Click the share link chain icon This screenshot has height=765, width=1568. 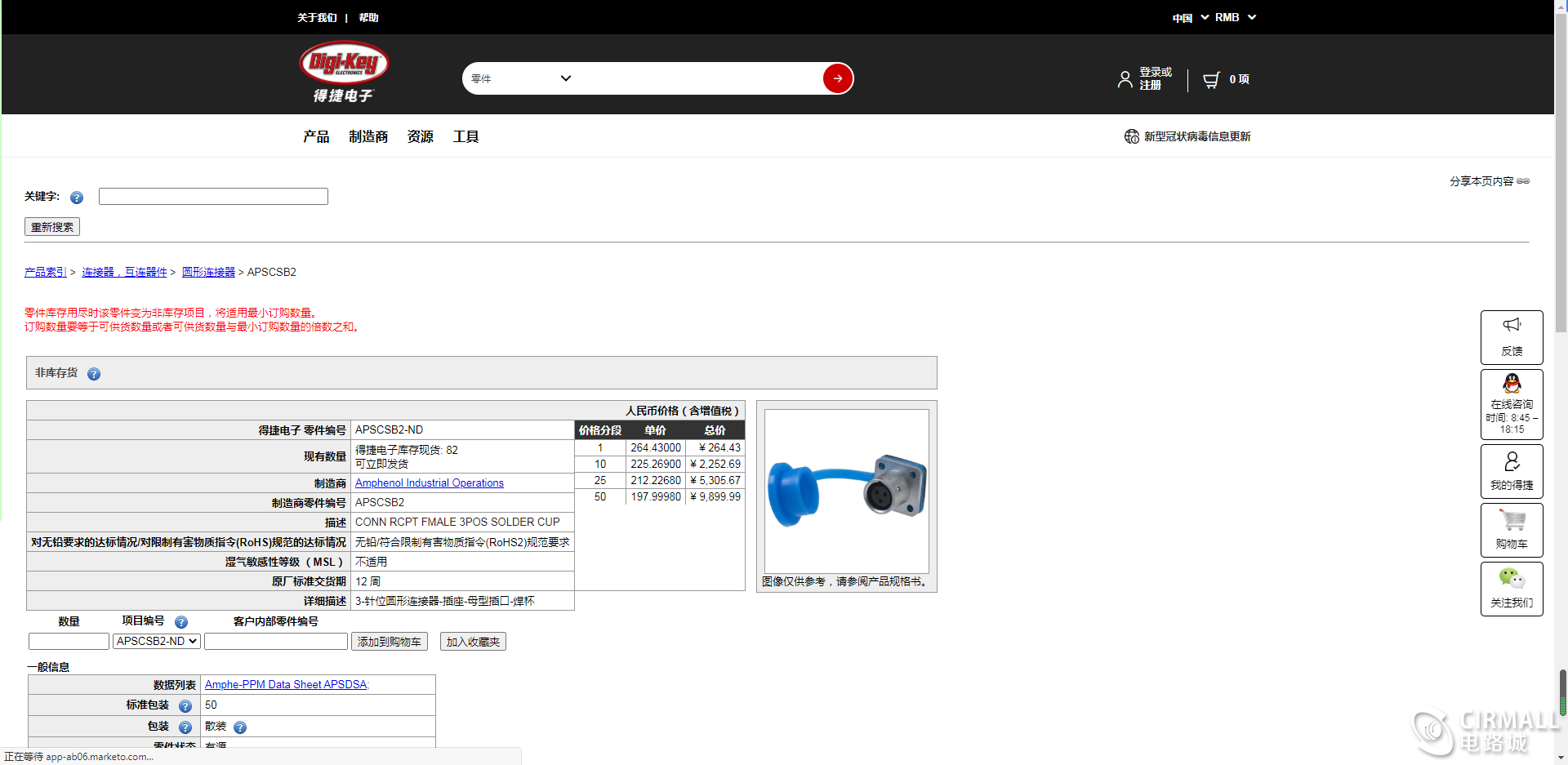[x=1523, y=181]
